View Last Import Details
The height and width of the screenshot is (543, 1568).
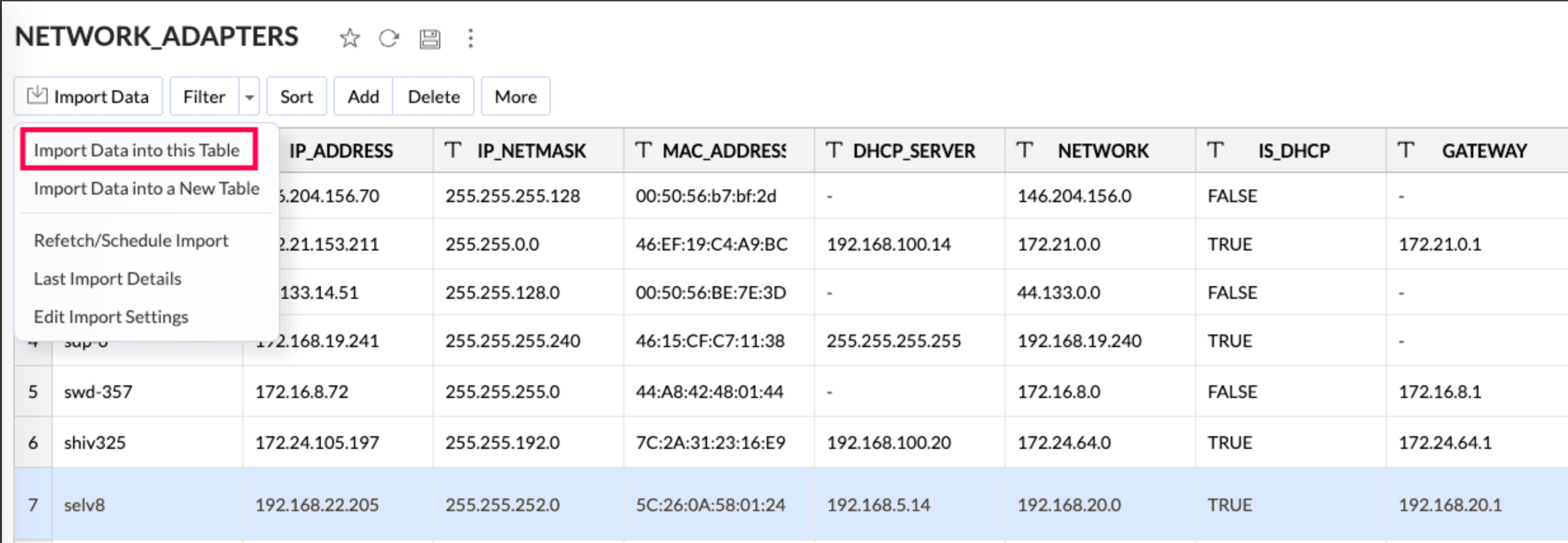[x=107, y=278]
